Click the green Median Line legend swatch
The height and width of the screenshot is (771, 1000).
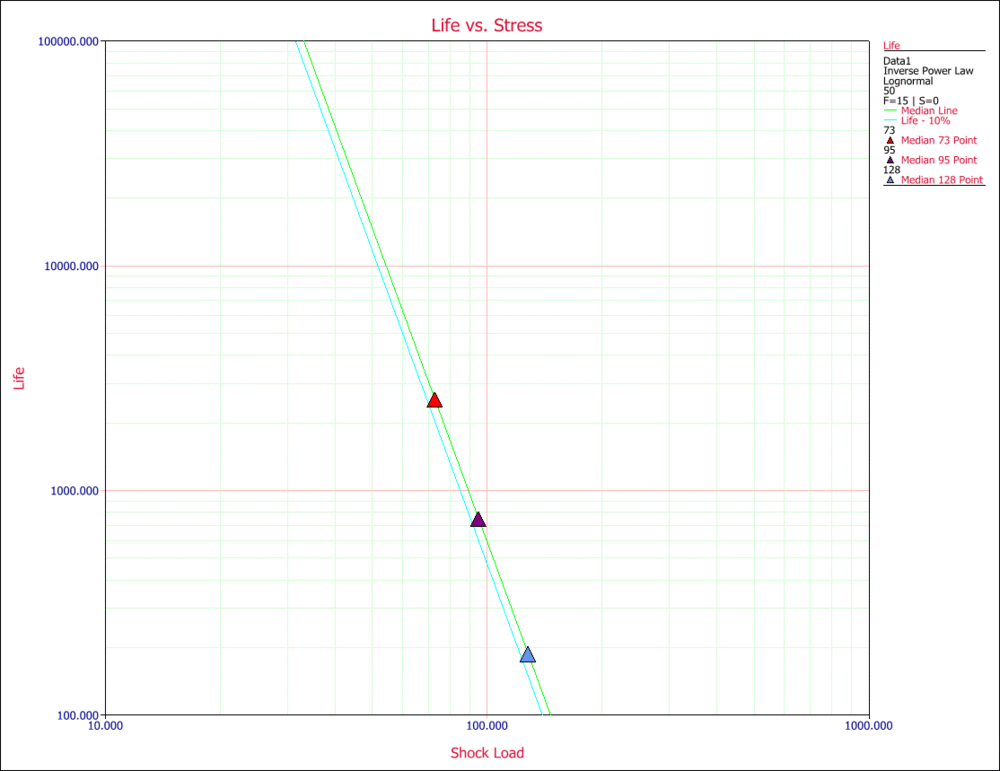[891, 110]
